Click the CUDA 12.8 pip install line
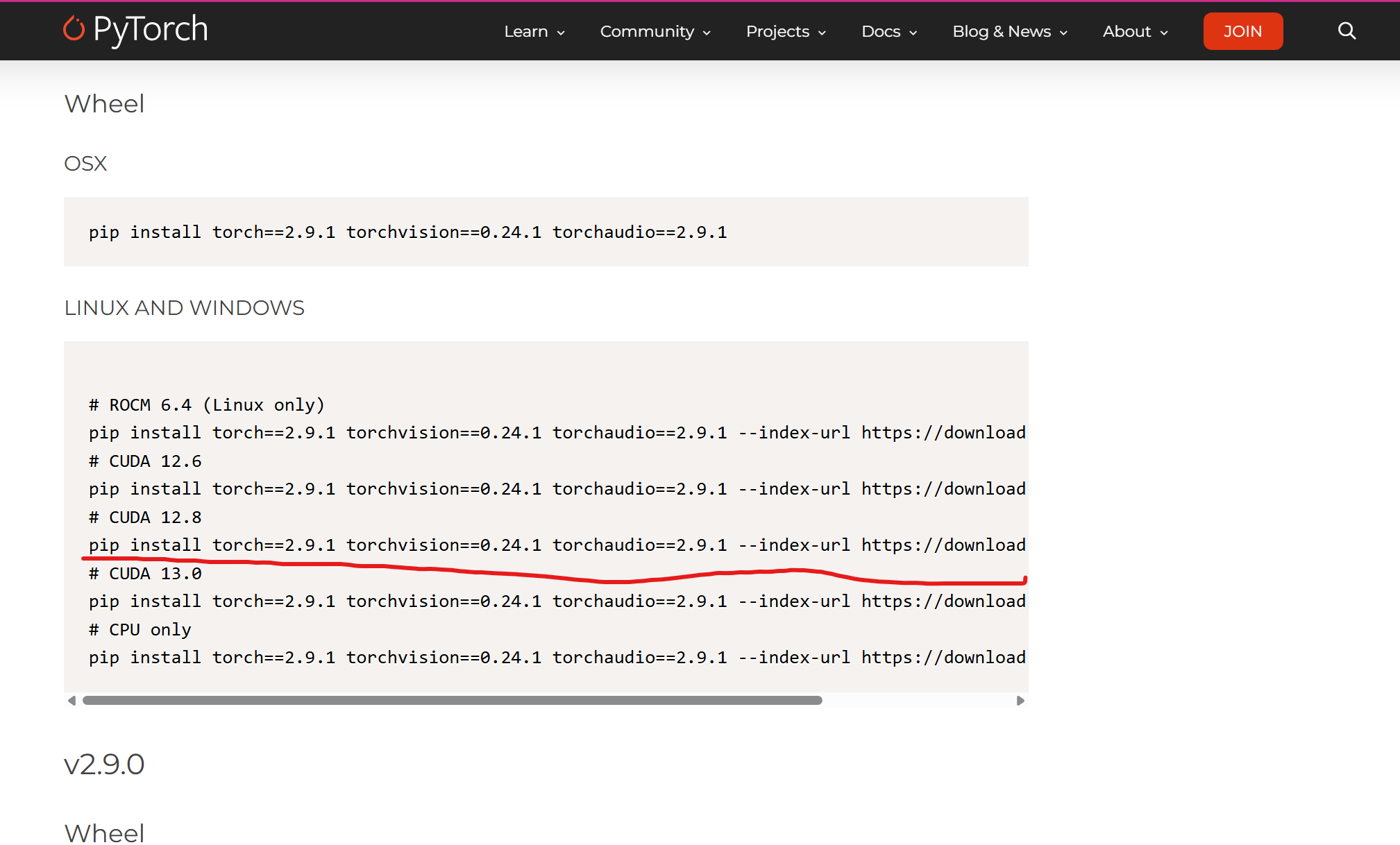This screenshot has width=1400, height=845. [555, 545]
